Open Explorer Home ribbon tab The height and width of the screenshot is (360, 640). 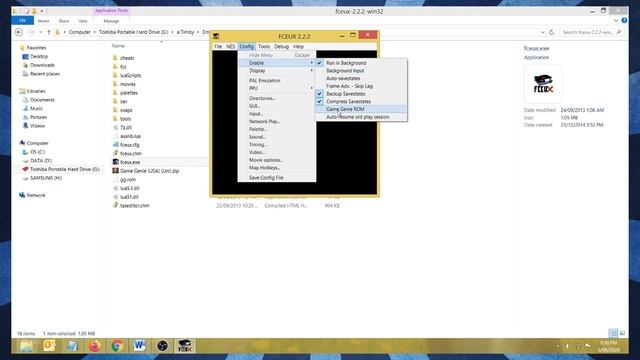(43, 21)
